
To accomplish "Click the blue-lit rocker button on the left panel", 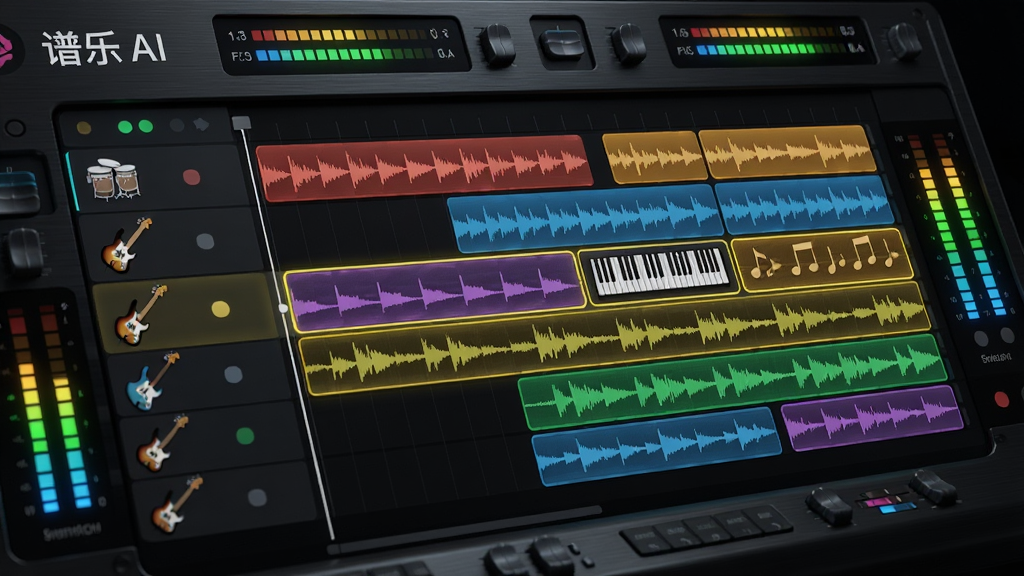I will pyautogui.click(x=18, y=191).
